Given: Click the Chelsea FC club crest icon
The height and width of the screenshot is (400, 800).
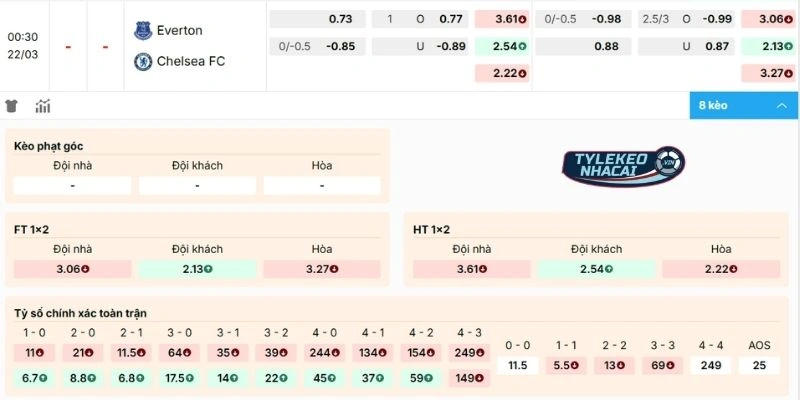Looking at the screenshot, I should [x=142, y=61].
